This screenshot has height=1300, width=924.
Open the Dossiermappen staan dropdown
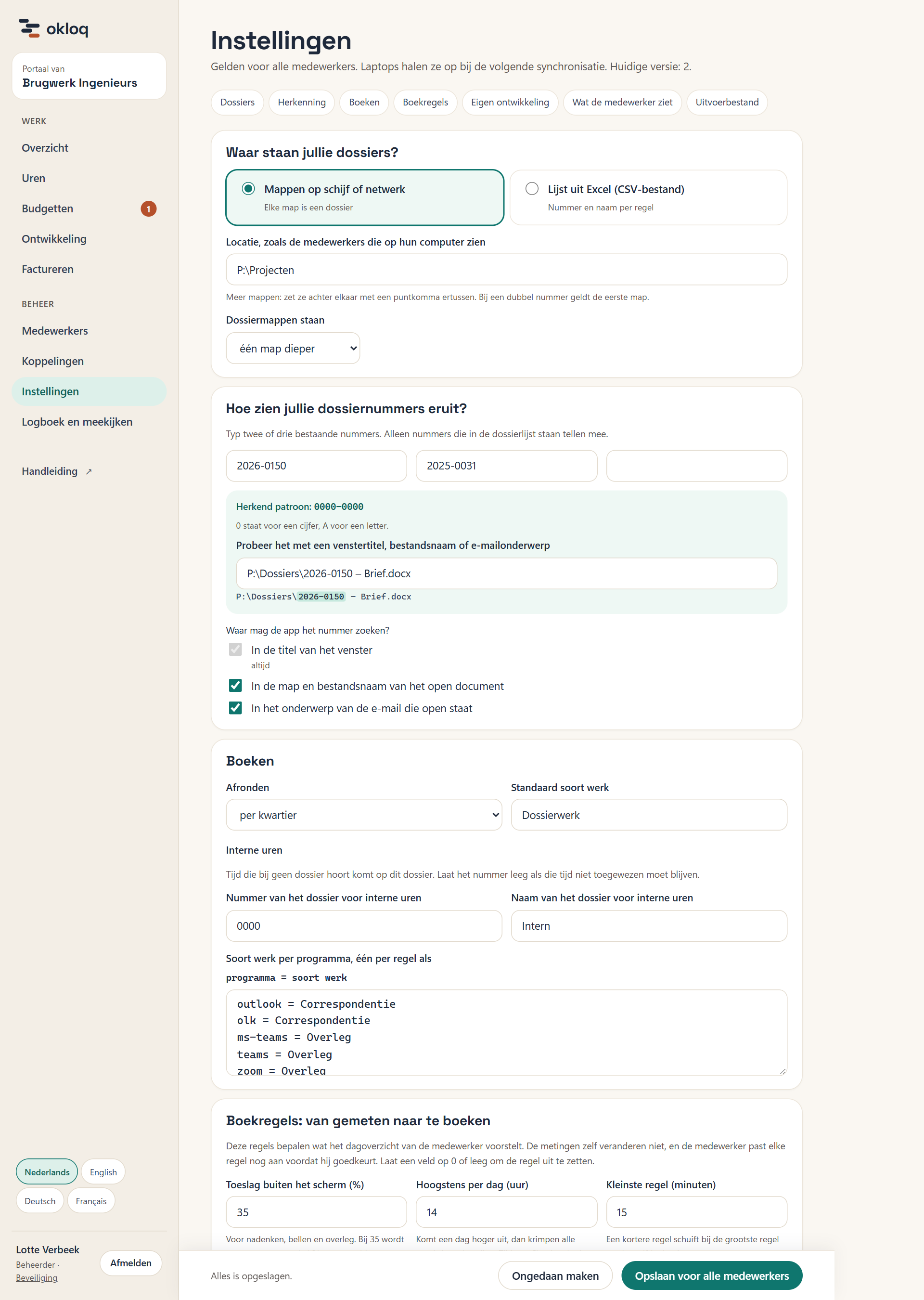[x=293, y=348]
